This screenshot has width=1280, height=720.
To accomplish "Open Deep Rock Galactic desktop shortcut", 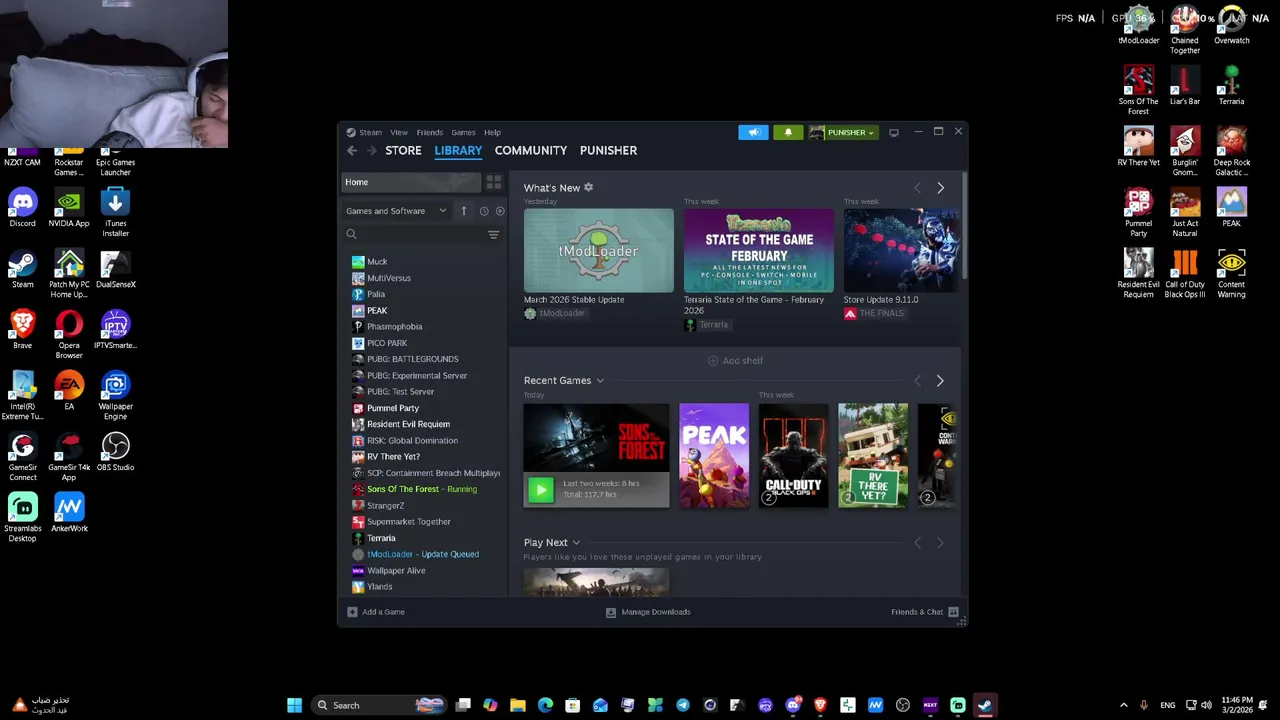I will 1231,153.
